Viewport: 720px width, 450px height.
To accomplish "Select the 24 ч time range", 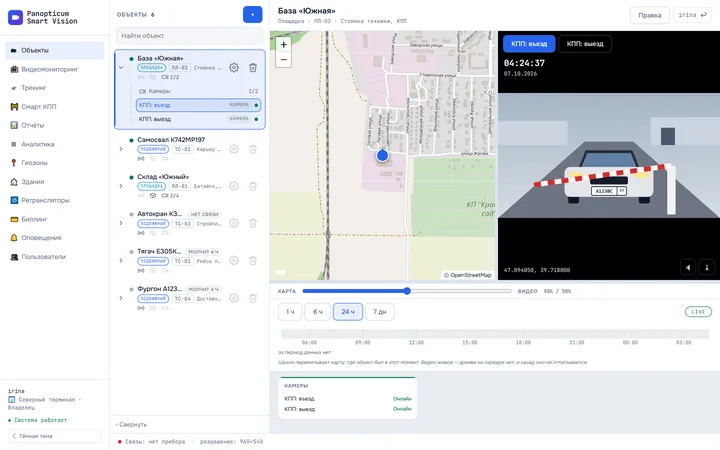I will pos(348,312).
